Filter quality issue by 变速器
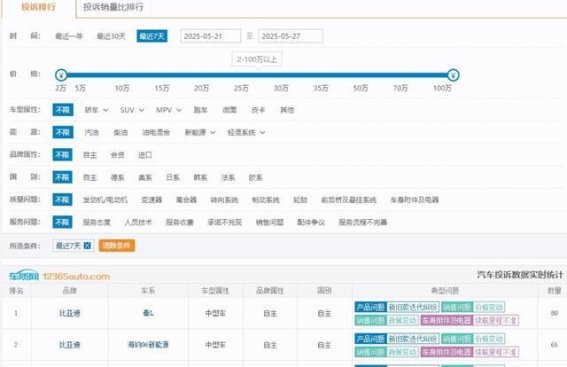The image size is (567, 367). pos(152,200)
